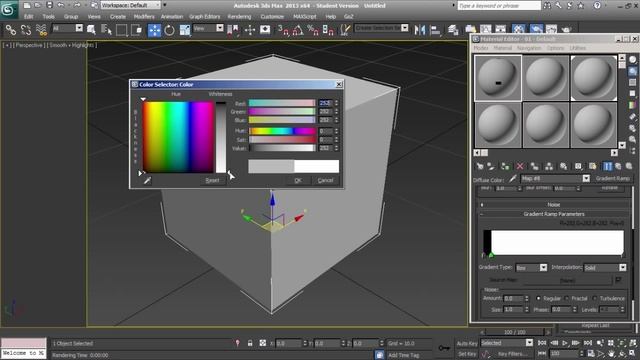The width and height of the screenshot is (640, 360).
Task: Pick color with Color Selector eyedropper
Action: (147, 180)
